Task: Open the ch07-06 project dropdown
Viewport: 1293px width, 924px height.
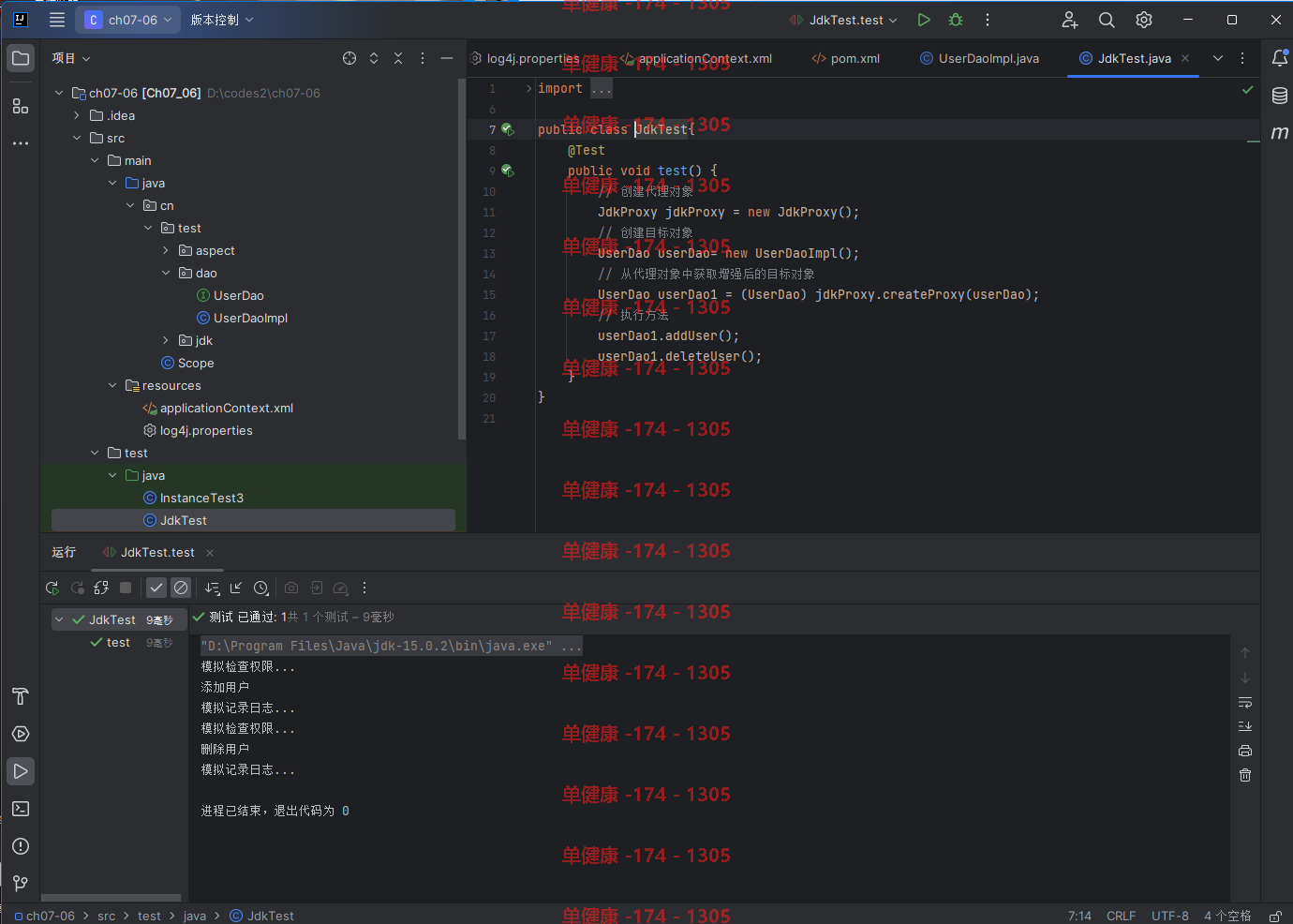Action: (x=129, y=20)
